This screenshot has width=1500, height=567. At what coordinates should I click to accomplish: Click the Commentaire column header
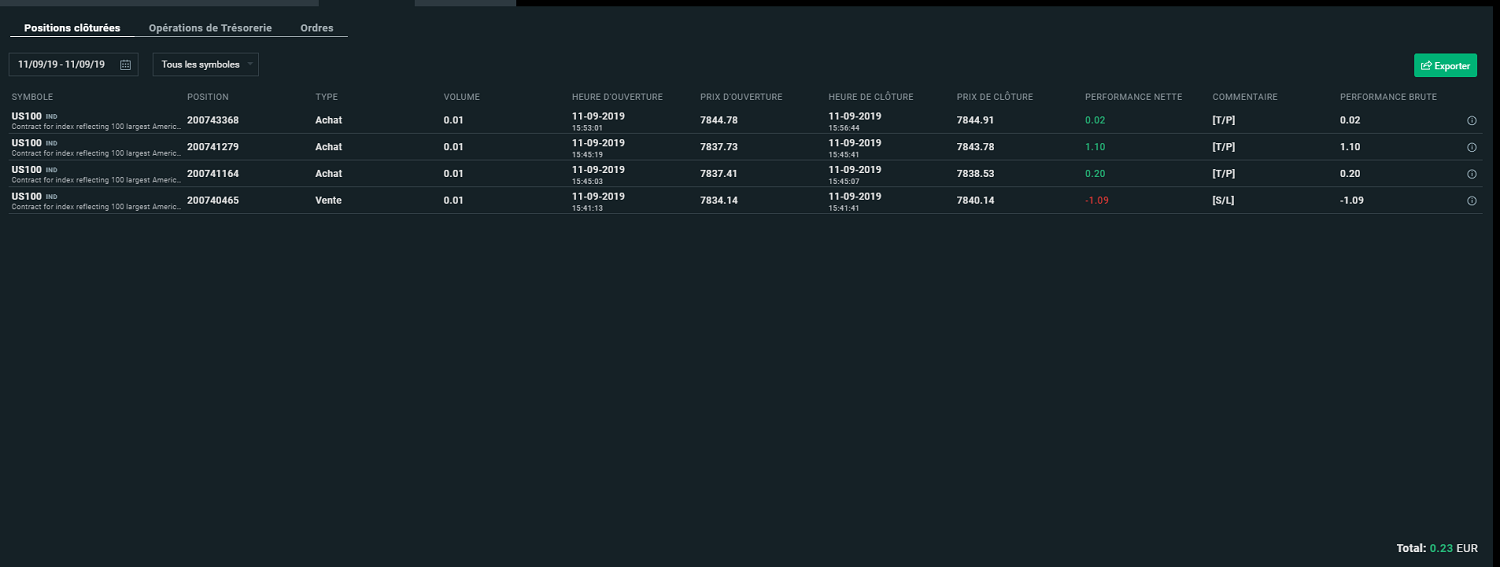1245,97
